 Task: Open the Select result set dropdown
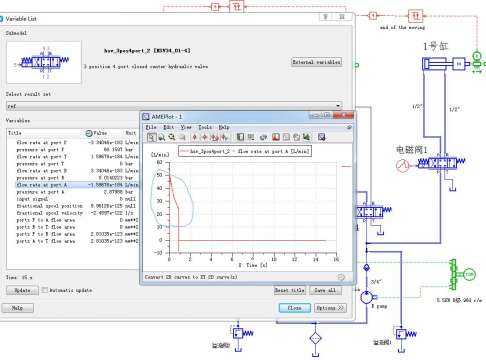[174, 106]
